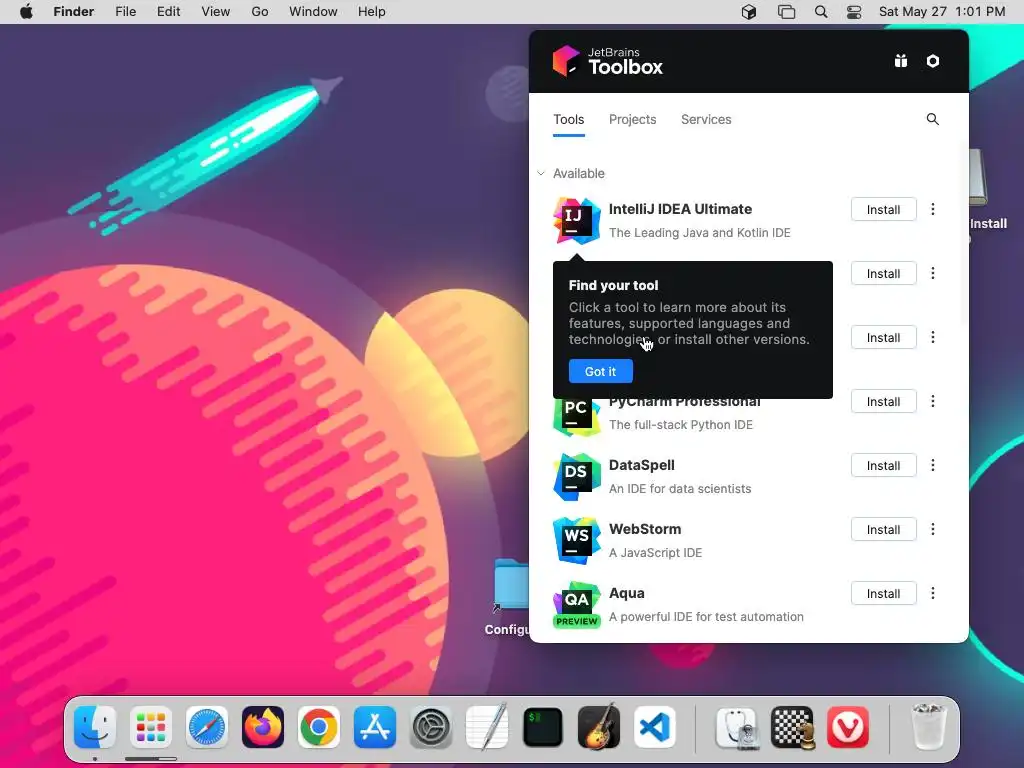Click the search magnifier in Toolbox
The height and width of the screenshot is (768, 1024).
[933, 119]
